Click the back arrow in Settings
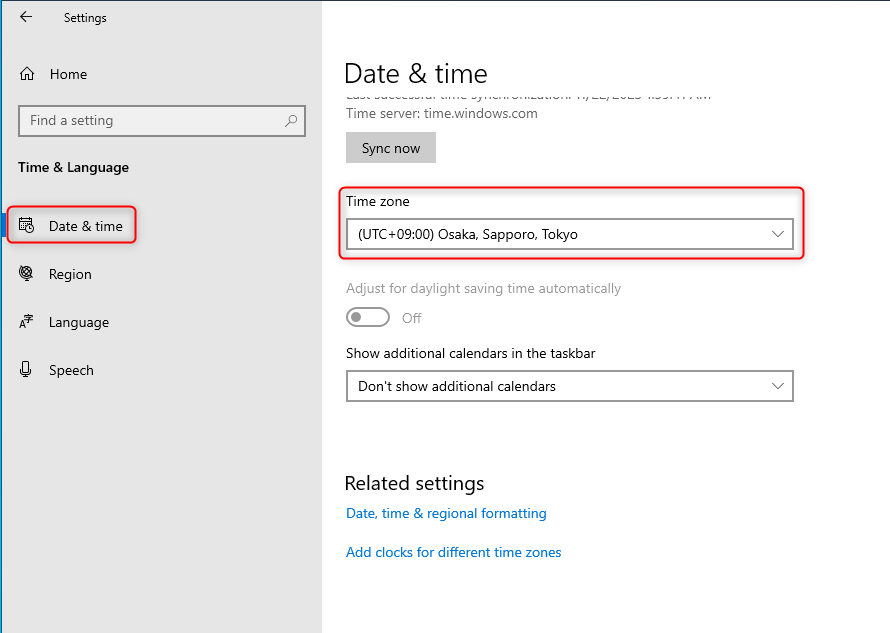 (26, 17)
